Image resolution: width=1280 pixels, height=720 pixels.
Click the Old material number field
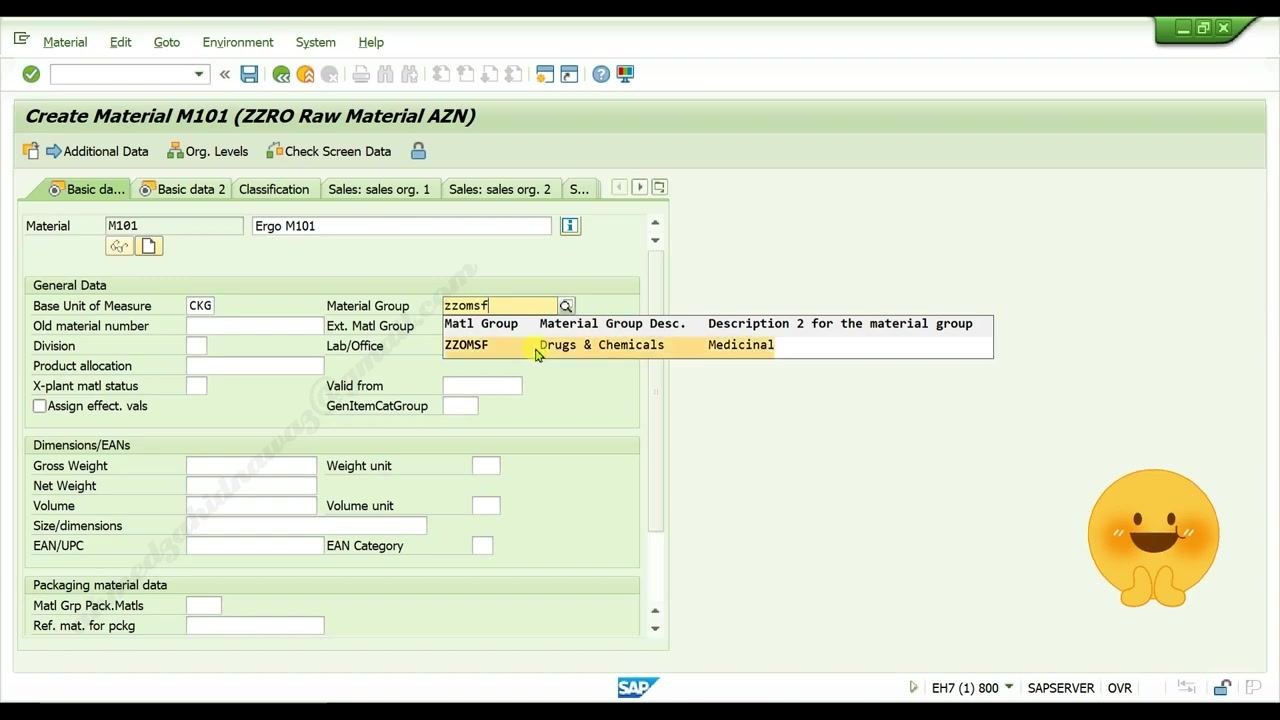[255, 326]
